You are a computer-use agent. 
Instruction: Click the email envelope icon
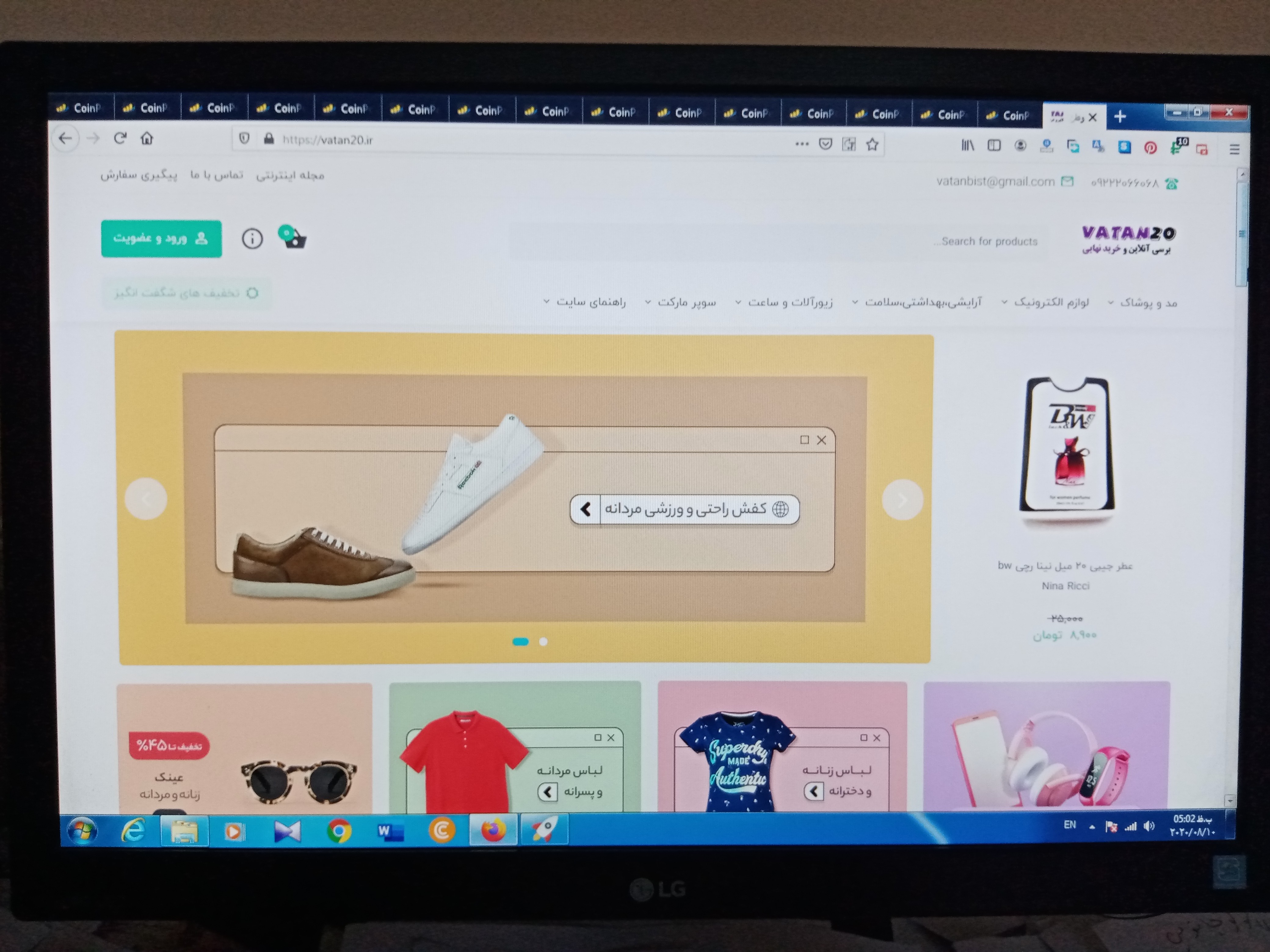pos(1067,182)
